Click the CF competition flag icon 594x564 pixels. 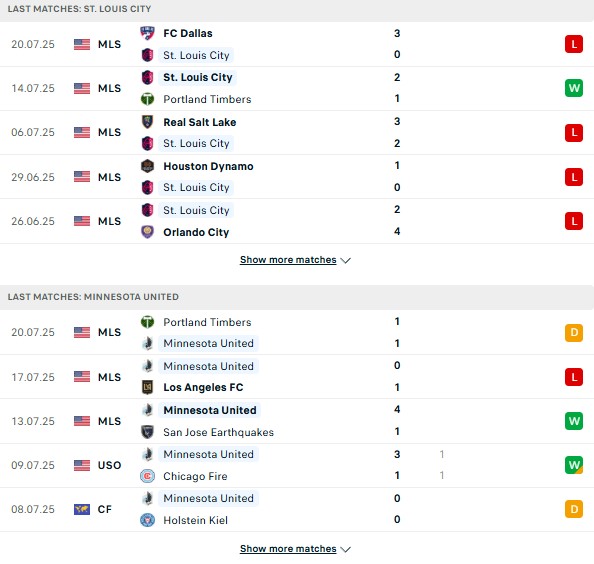click(x=82, y=509)
